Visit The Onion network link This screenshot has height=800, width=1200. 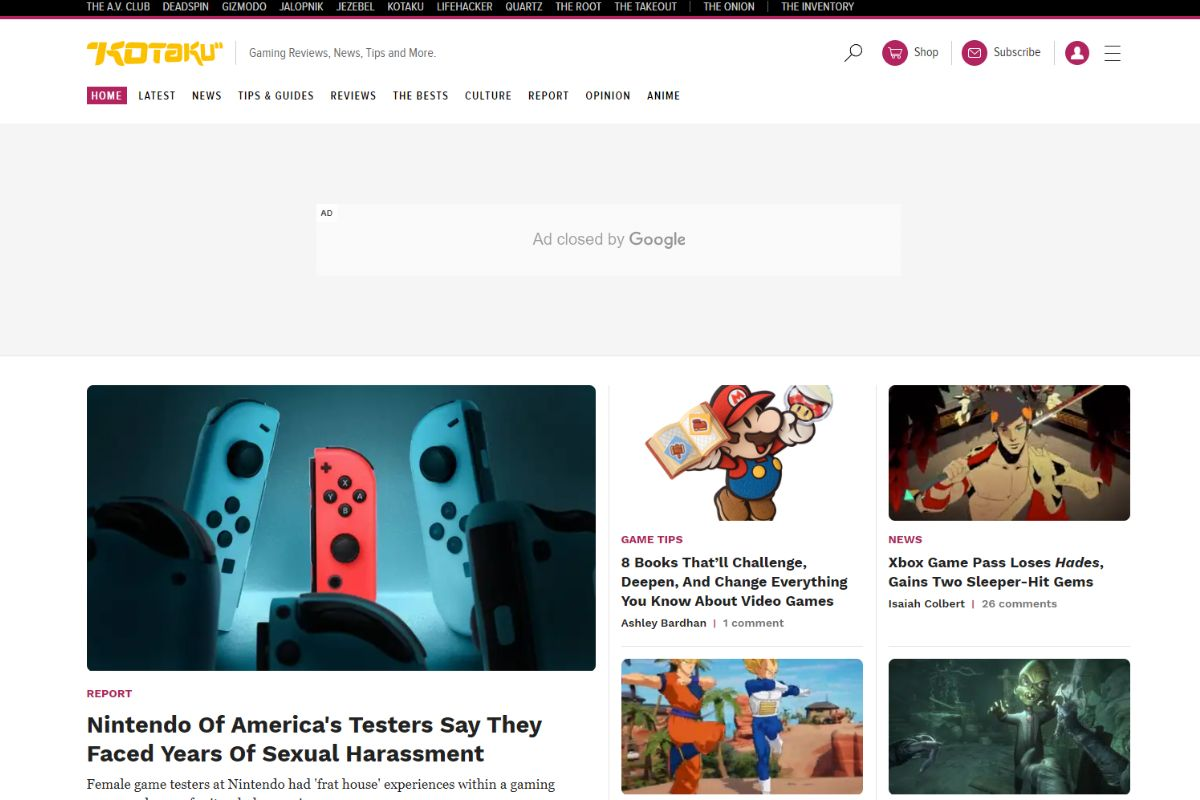tap(727, 7)
